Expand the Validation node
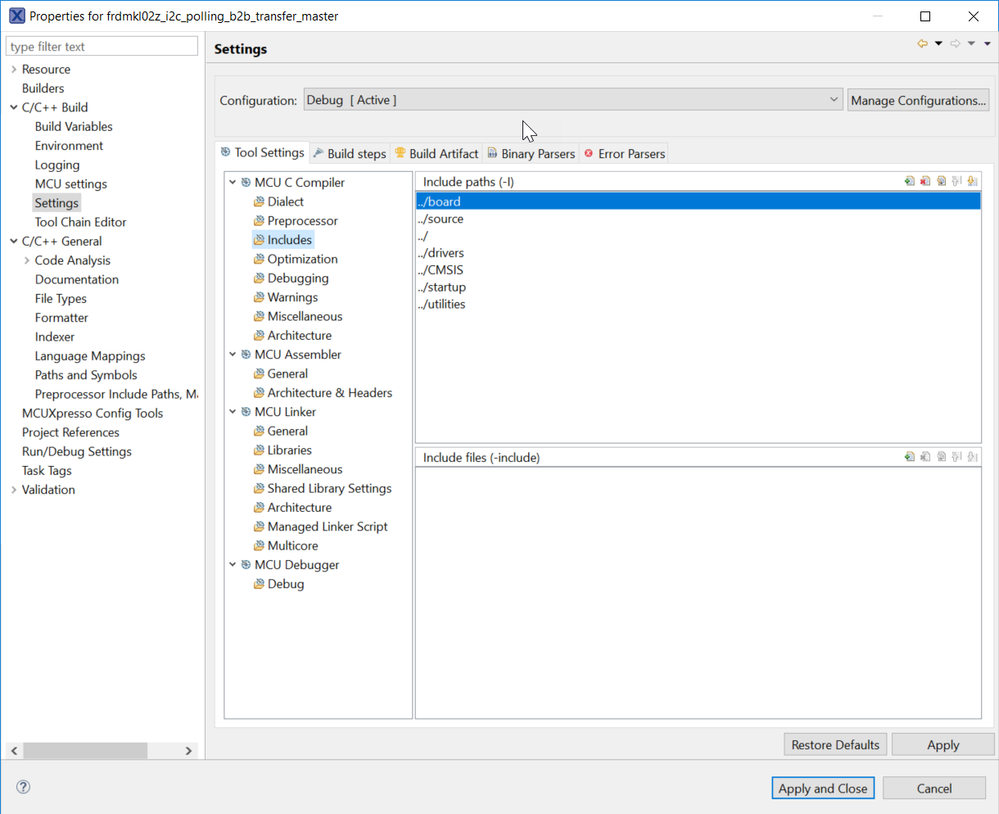This screenshot has height=814, width=999. pyautogui.click(x=13, y=489)
